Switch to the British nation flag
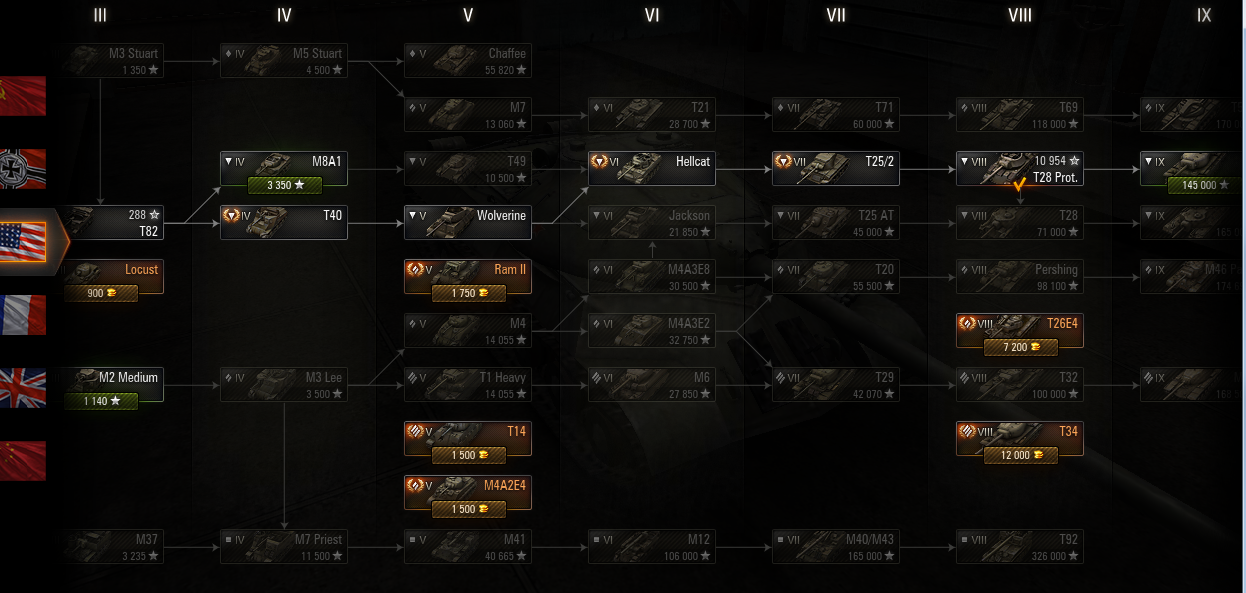 tap(22, 388)
